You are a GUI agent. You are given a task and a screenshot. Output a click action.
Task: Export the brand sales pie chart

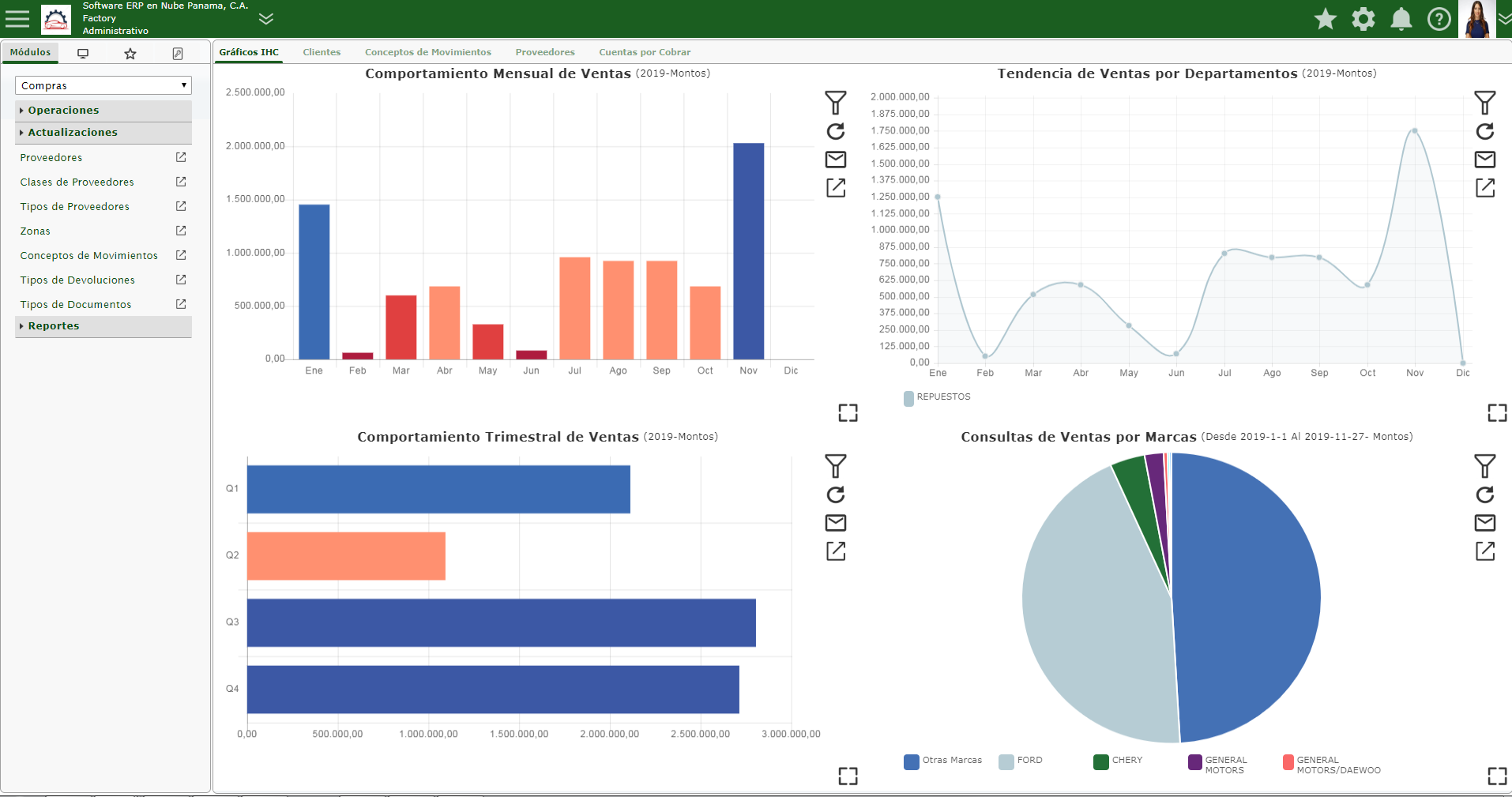[x=1485, y=551]
